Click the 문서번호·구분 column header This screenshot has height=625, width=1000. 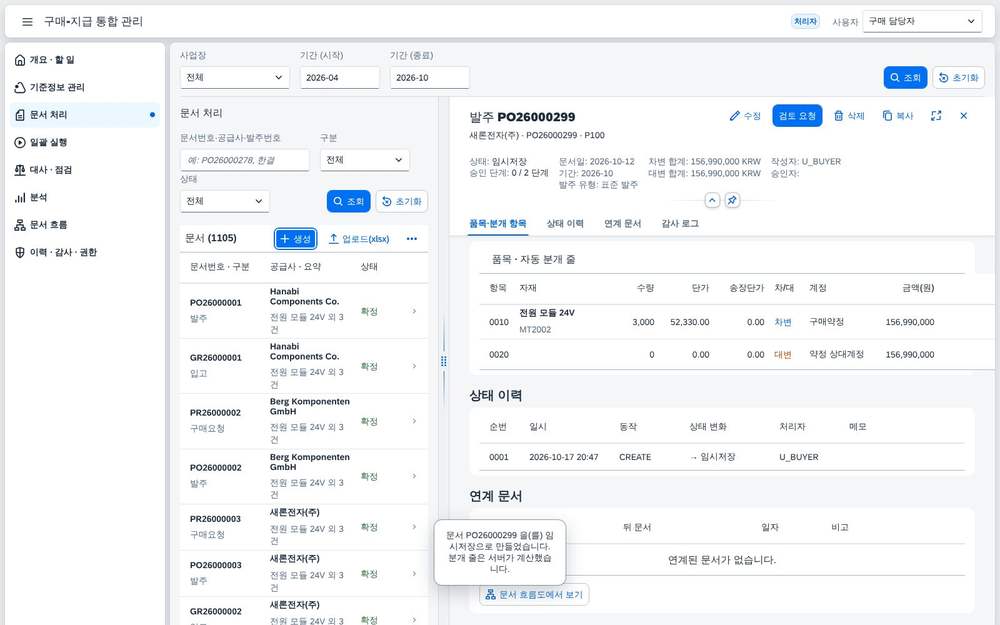tap(219, 267)
